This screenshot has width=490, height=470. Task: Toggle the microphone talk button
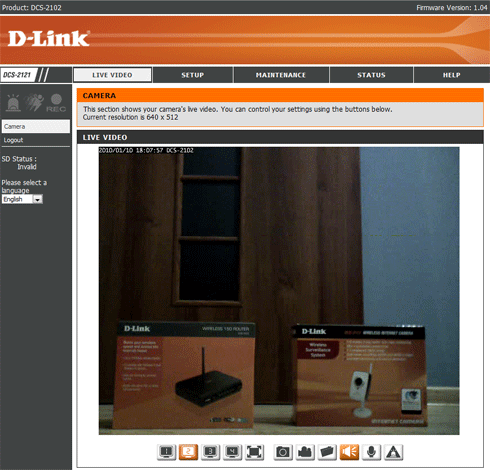click(x=371, y=452)
